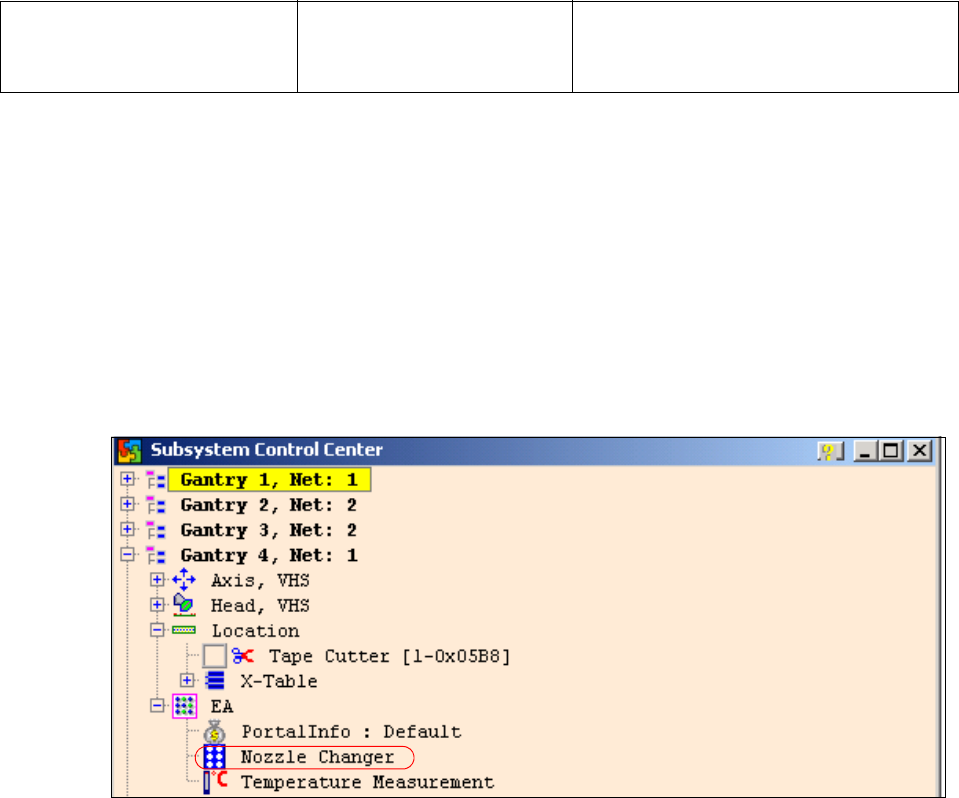Collapse the Gantry 4 tree node
The height and width of the screenshot is (798, 959).
(x=127, y=555)
